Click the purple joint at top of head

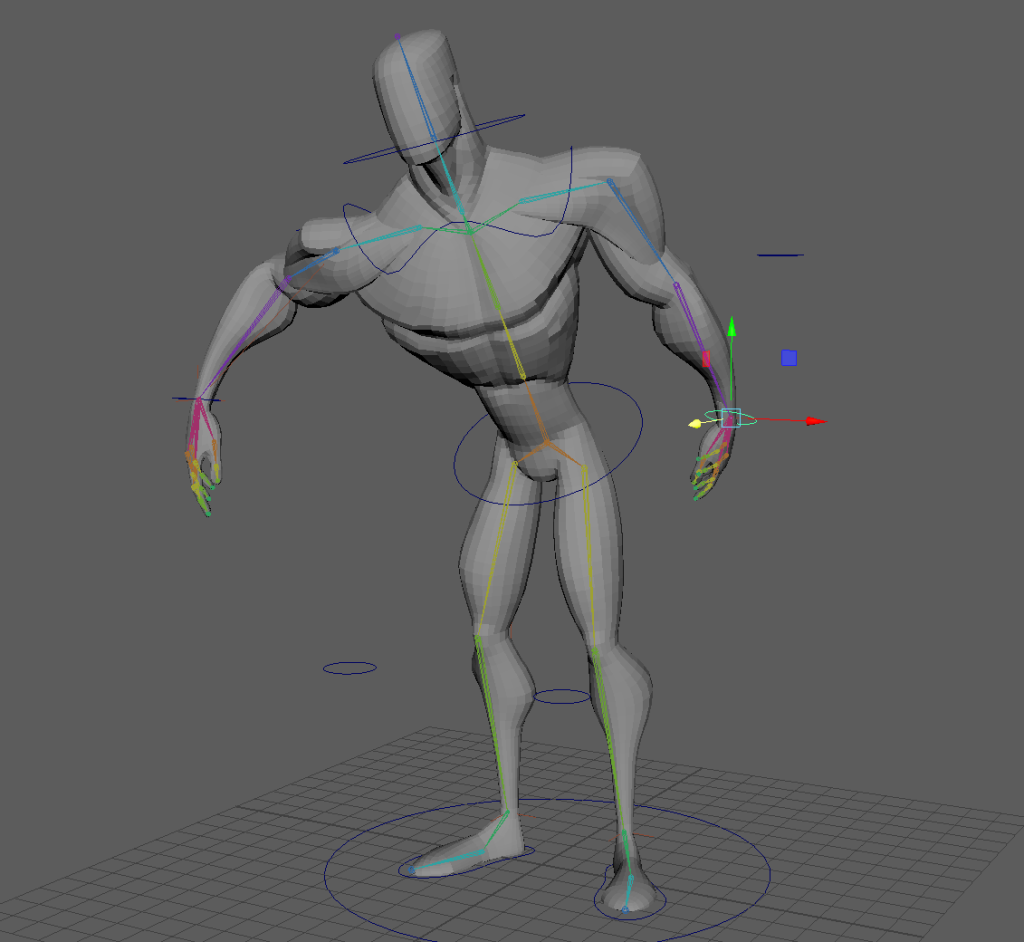(x=397, y=37)
